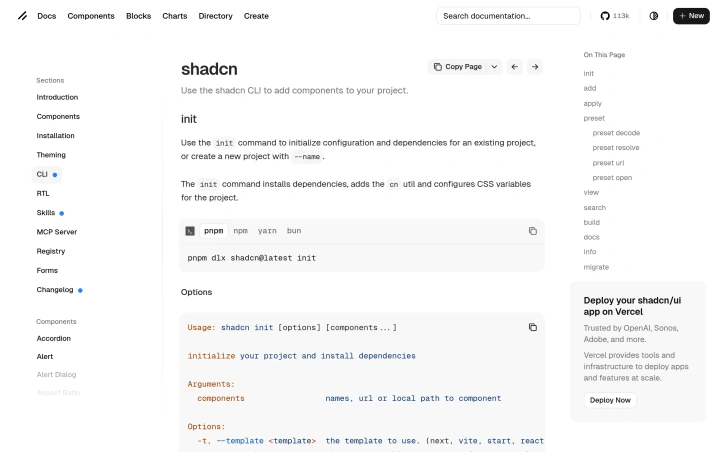Open the Components nav item
This screenshot has width=724, height=452.
click(x=91, y=16)
